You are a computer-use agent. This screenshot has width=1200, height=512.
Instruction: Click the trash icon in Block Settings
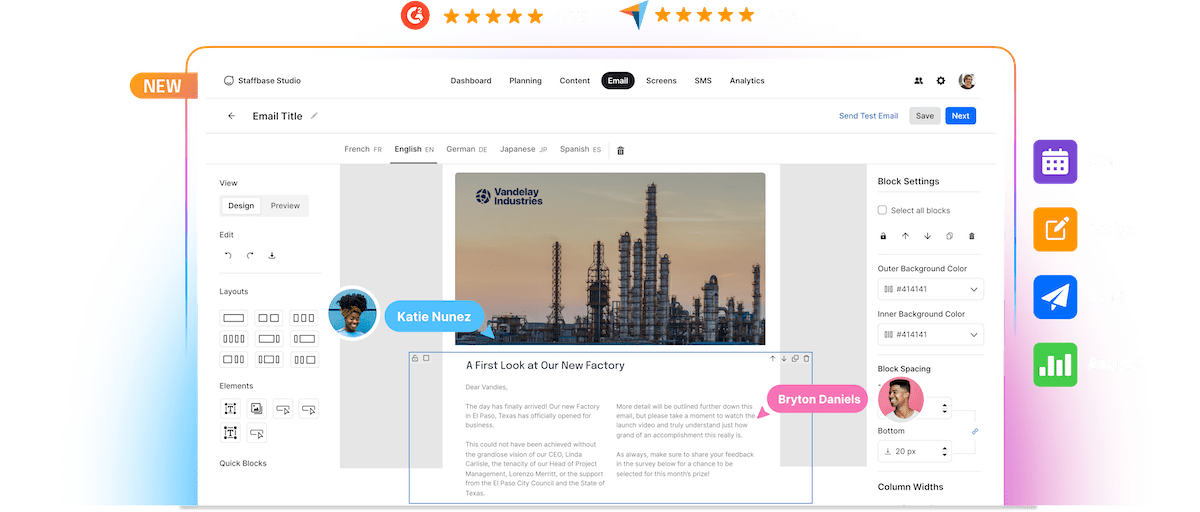pyautogui.click(x=971, y=236)
